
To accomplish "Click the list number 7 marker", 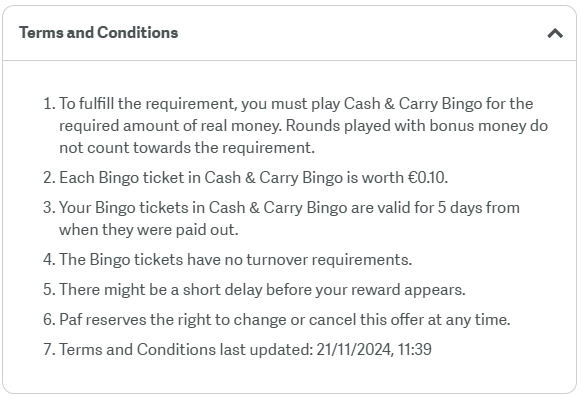I will click(49, 350).
